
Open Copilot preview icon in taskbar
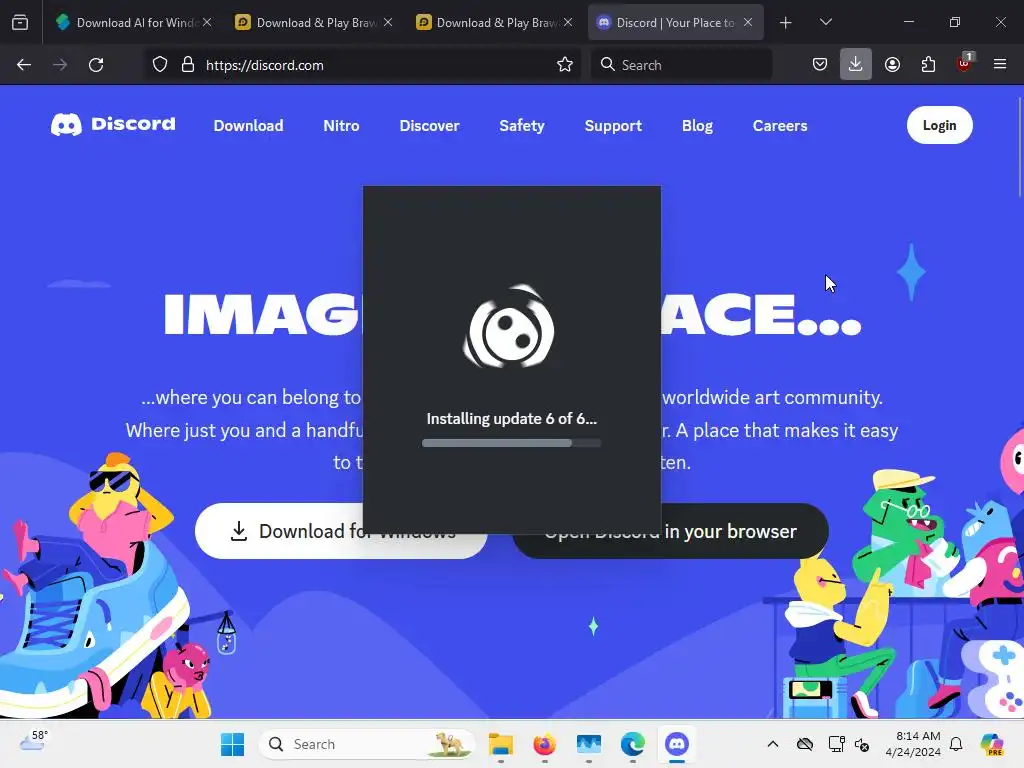click(992, 744)
